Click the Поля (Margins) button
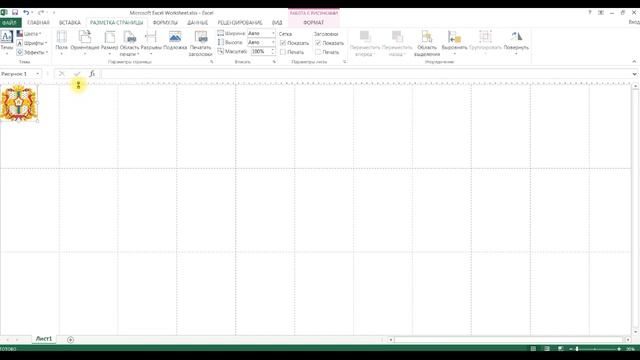The height and width of the screenshot is (360, 640). [x=62, y=43]
